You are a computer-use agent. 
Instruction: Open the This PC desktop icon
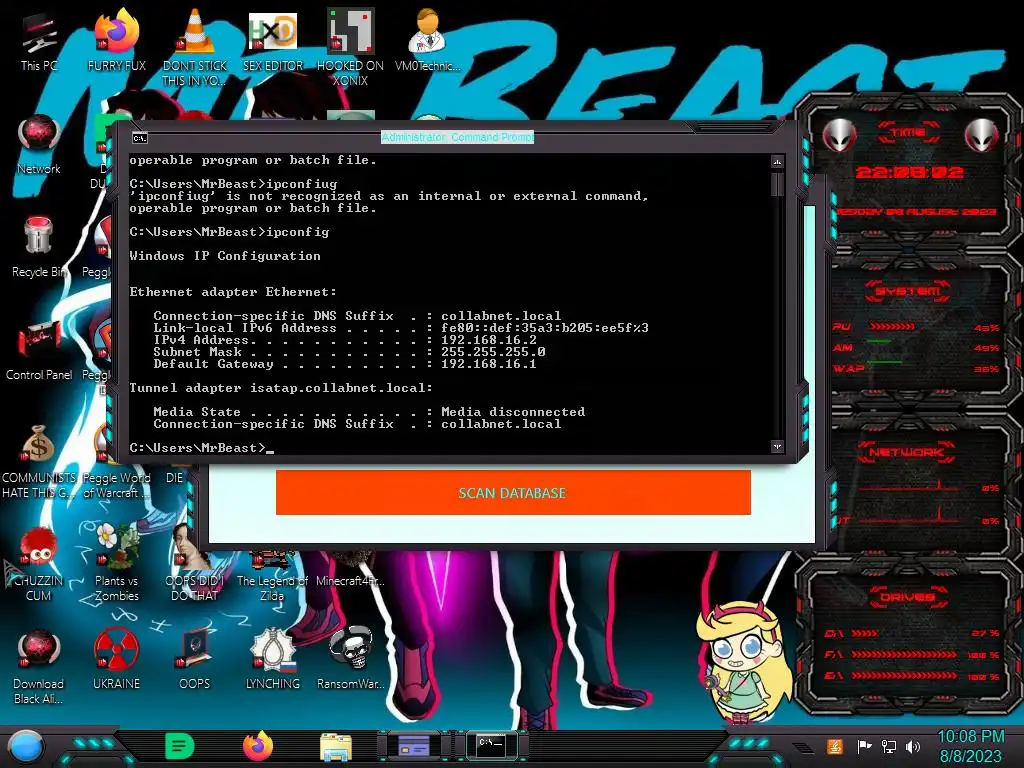[x=39, y=40]
